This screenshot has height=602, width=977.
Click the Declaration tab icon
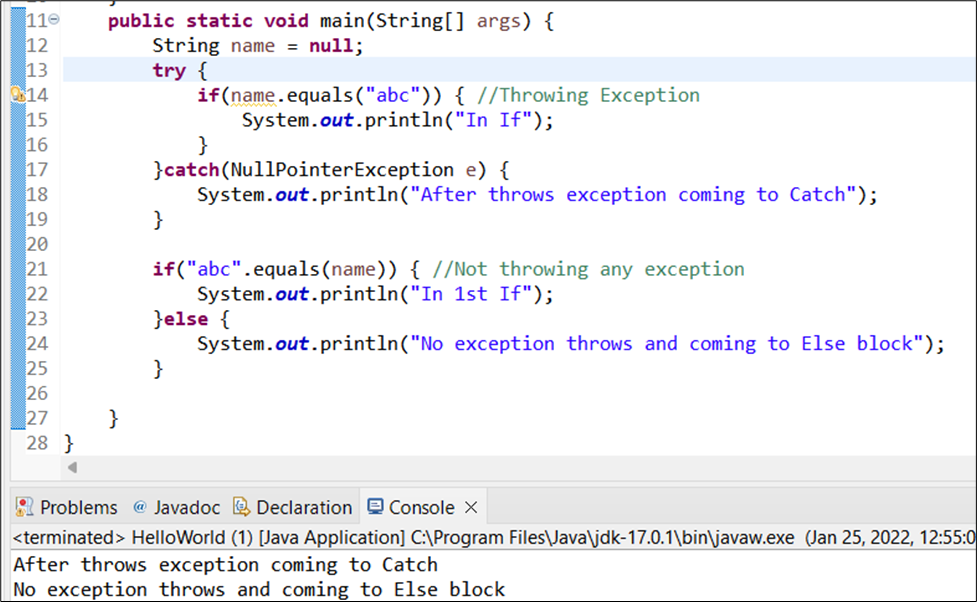click(x=241, y=507)
